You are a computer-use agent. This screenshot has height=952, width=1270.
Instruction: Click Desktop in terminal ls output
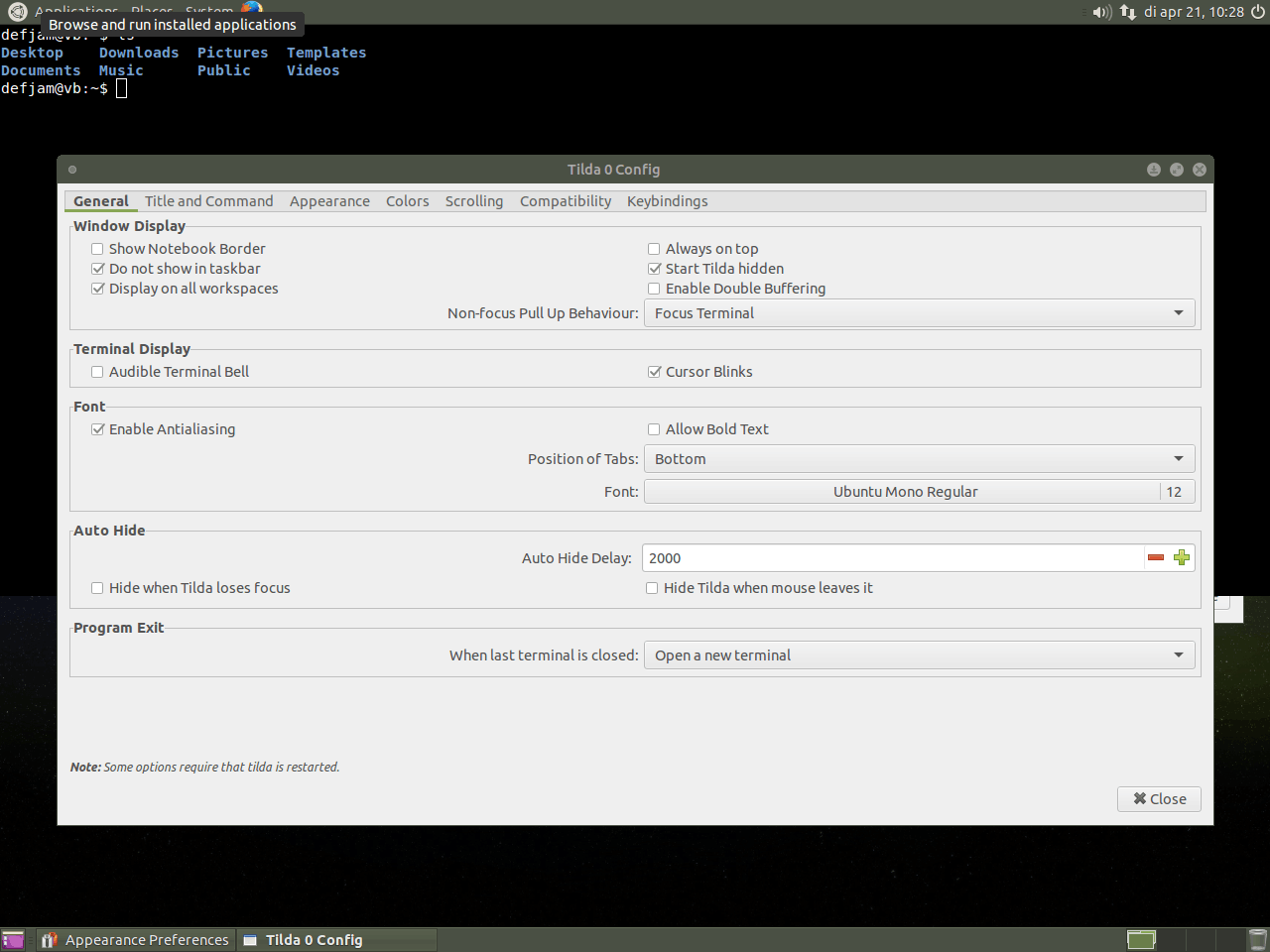[x=32, y=53]
